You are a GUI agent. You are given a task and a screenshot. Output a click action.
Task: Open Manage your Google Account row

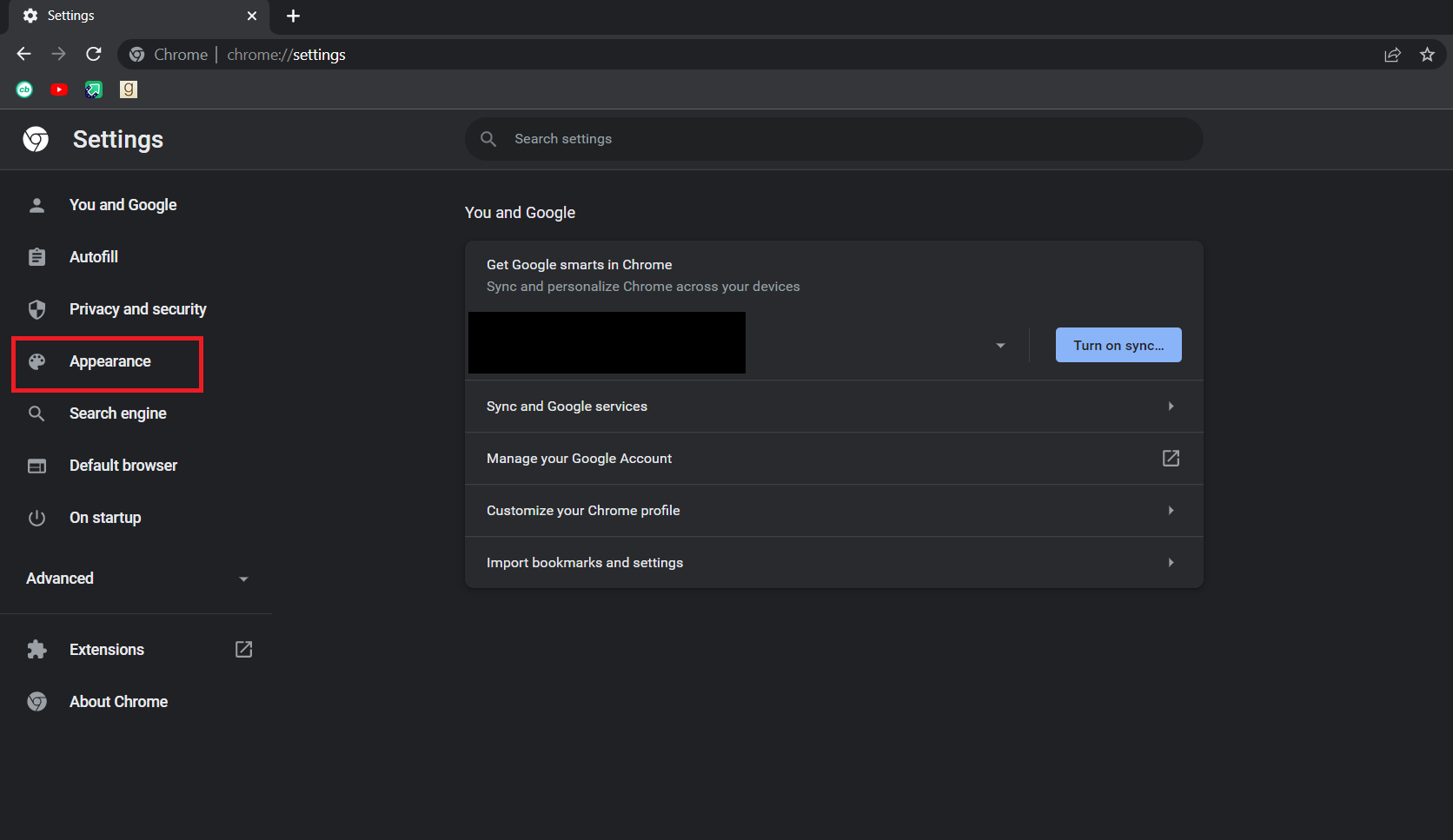[833, 459]
